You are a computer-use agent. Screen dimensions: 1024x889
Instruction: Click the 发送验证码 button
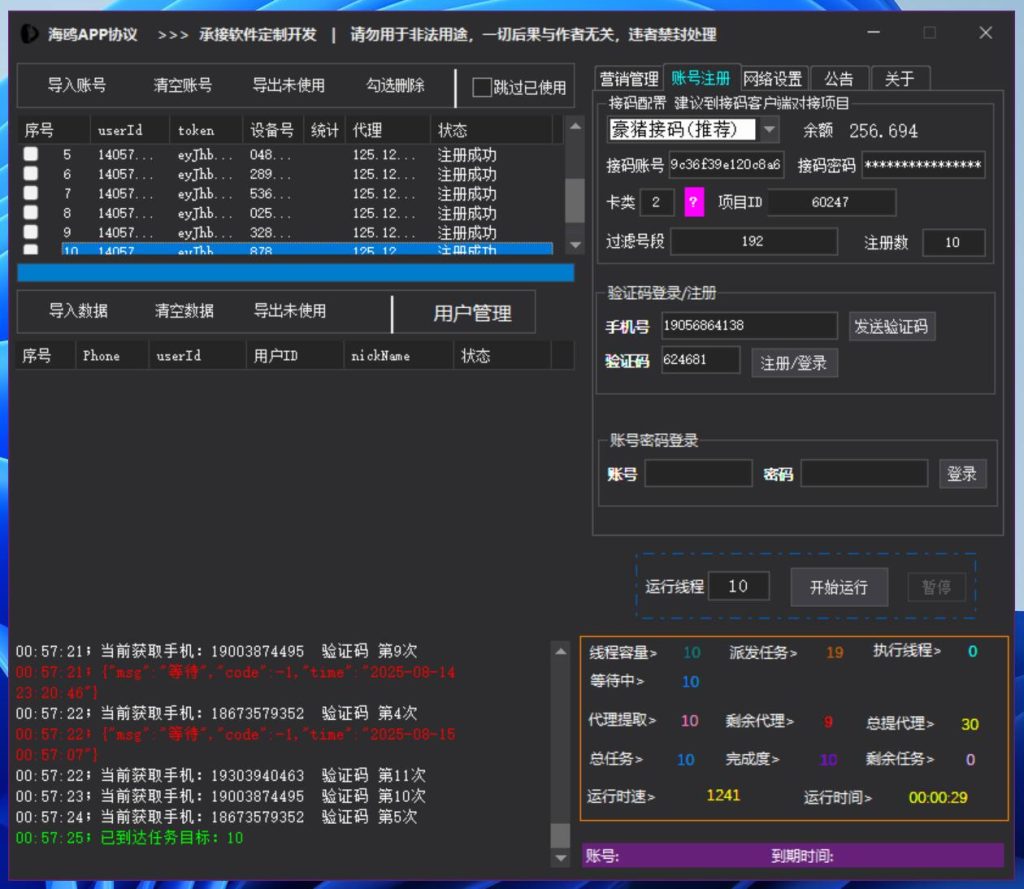click(890, 326)
